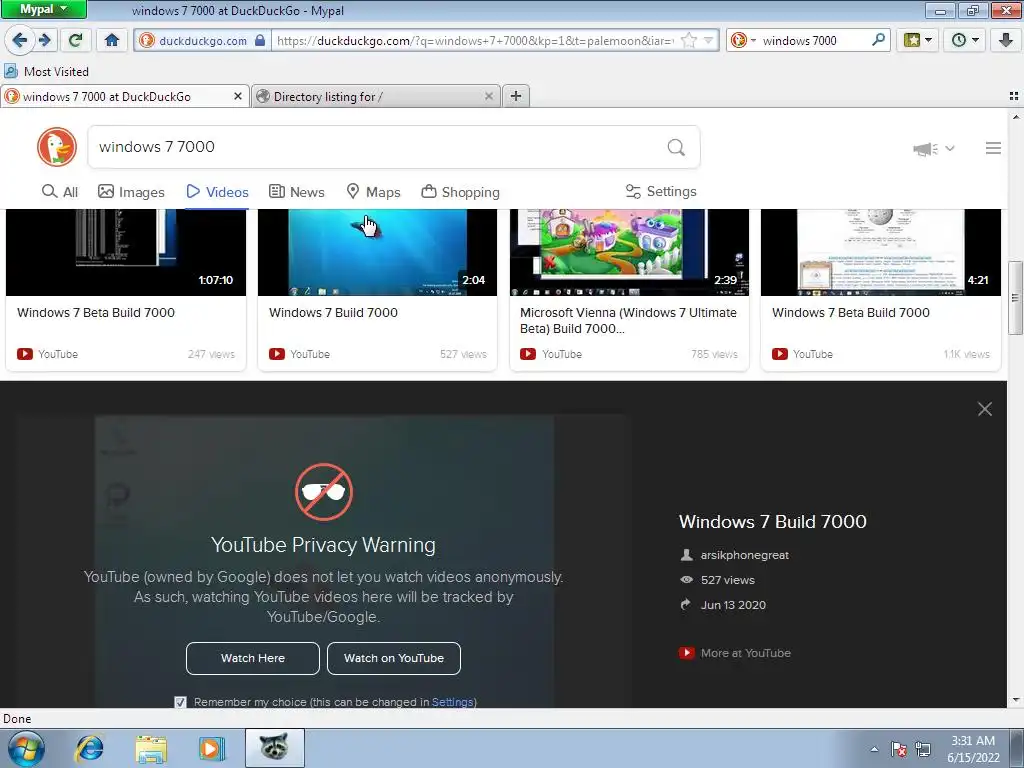Go forward with the forward arrow
The height and width of the screenshot is (768, 1024).
(44, 40)
